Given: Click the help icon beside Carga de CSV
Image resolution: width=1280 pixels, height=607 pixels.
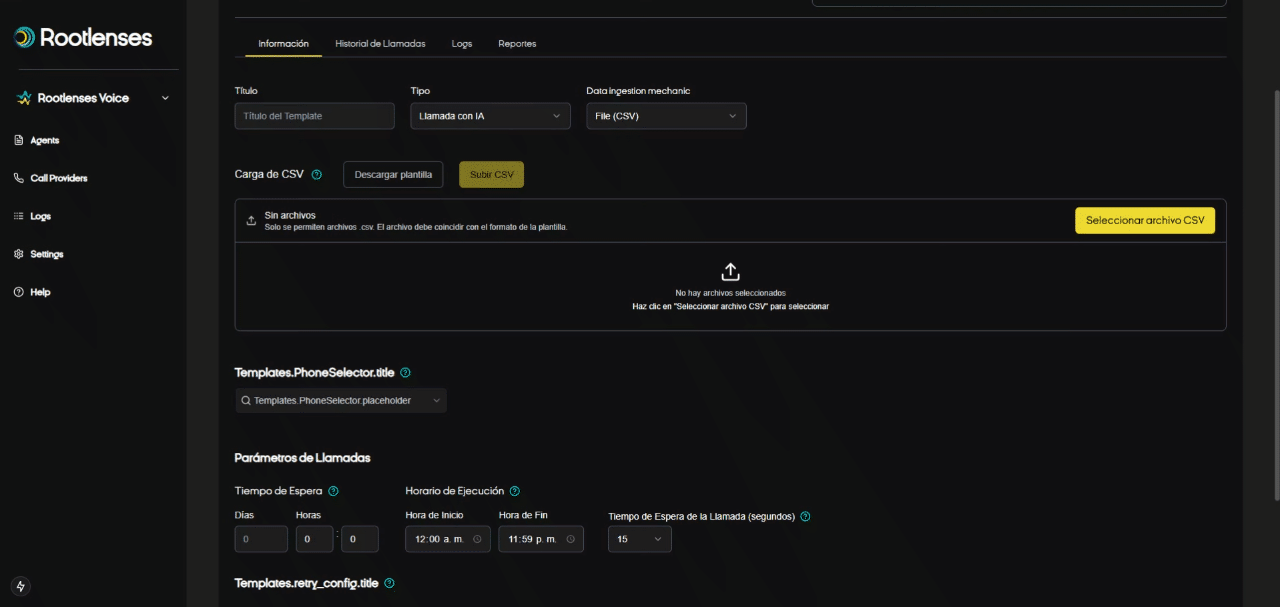Looking at the screenshot, I should pyautogui.click(x=317, y=175).
